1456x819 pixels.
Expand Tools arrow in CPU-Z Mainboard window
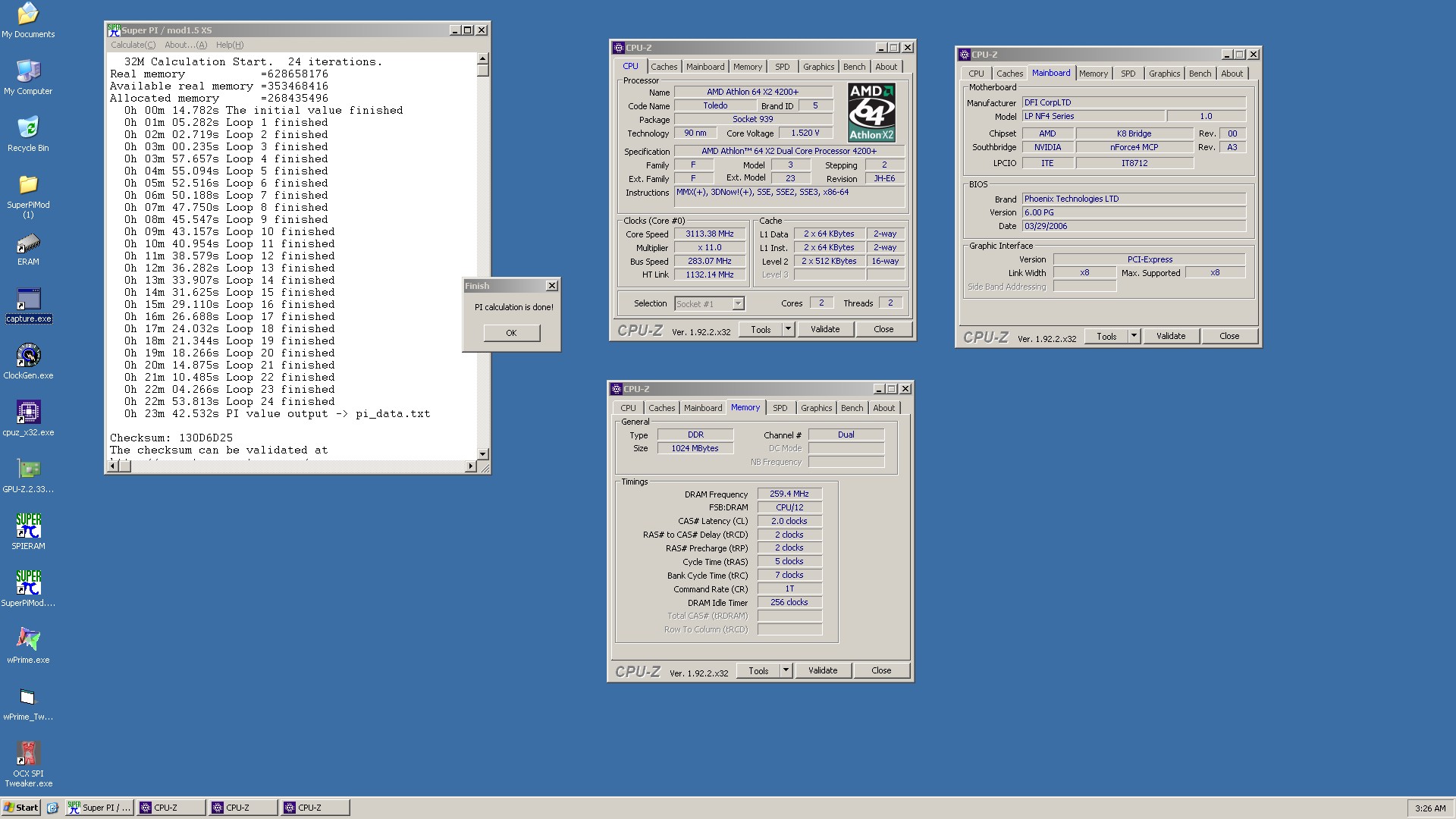1134,336
